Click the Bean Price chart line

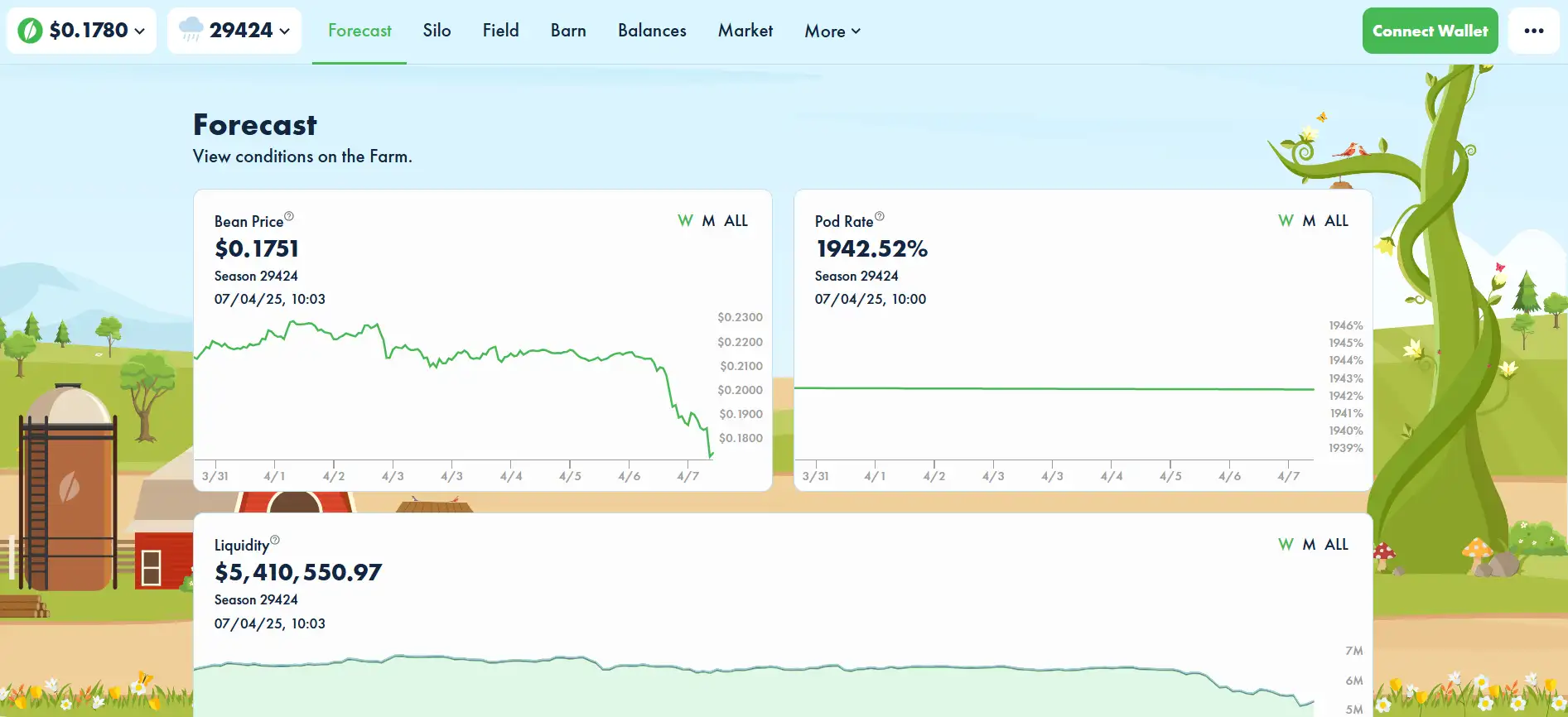click(x=530, y=351)
